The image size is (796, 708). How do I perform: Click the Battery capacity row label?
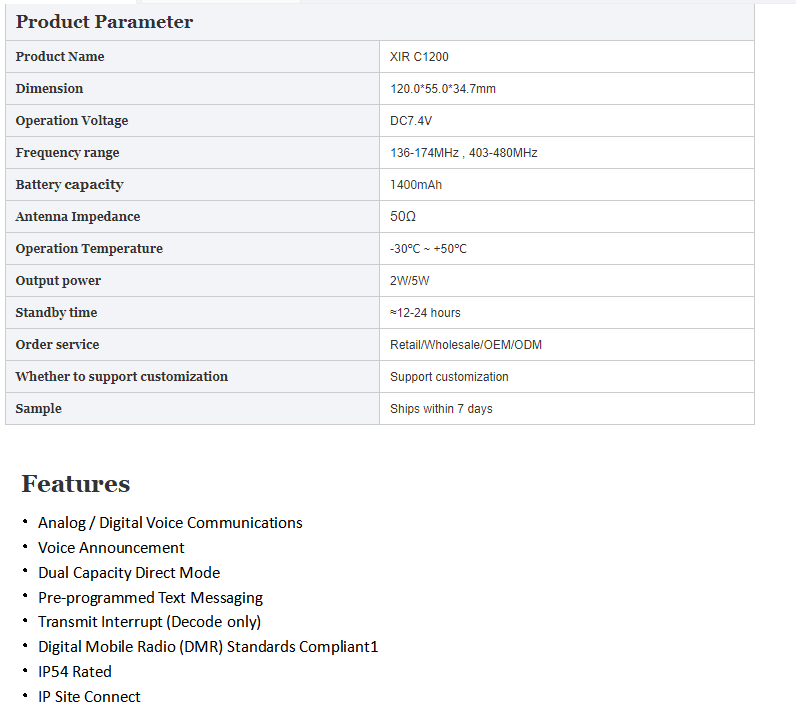70,185
